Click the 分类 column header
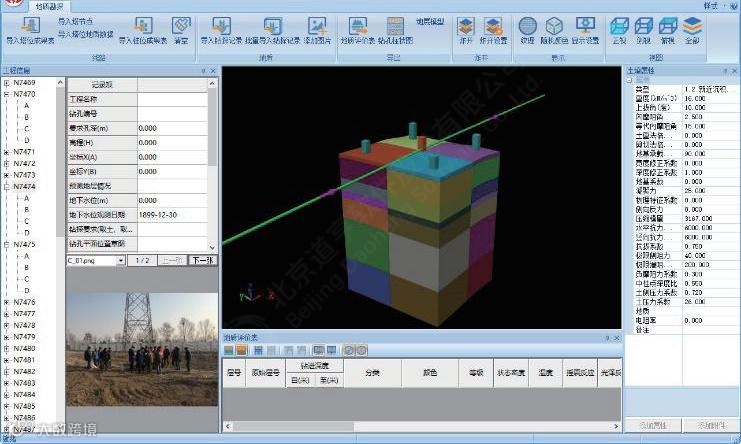 click(372, 373)
